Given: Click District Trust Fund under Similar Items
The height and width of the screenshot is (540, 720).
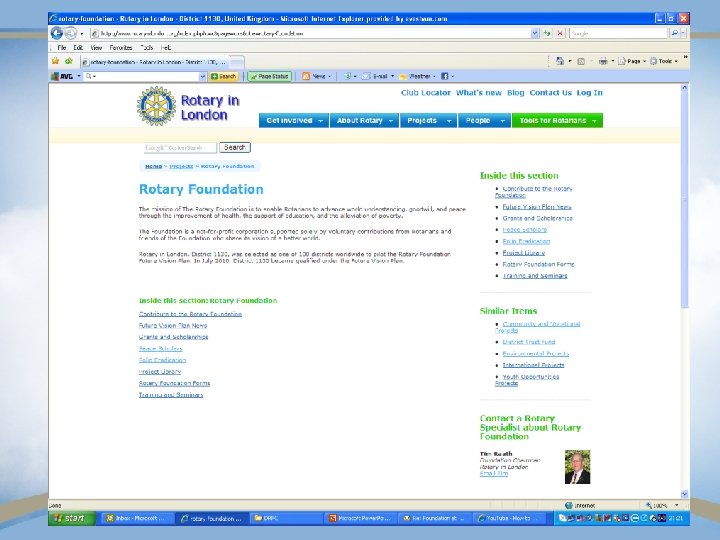Looking at the screenshot, I should pyautogui.click(x=529, y=342).
